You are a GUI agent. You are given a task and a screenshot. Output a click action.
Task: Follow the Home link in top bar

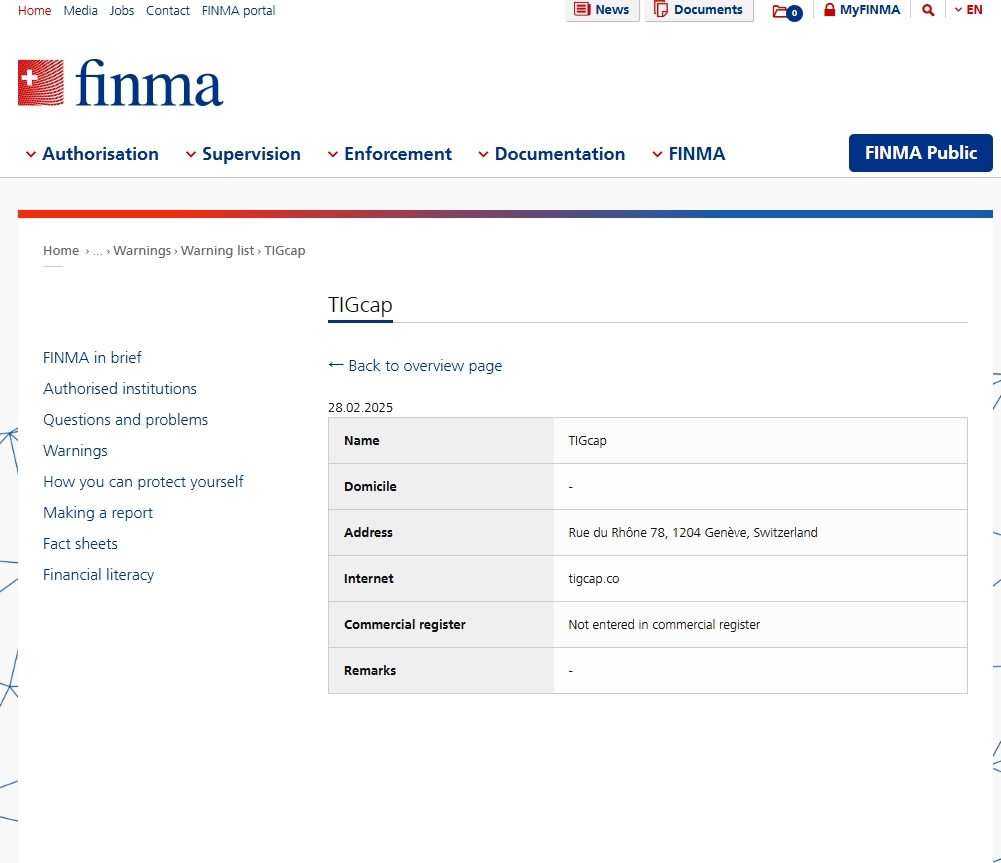[x=34, y=10]
